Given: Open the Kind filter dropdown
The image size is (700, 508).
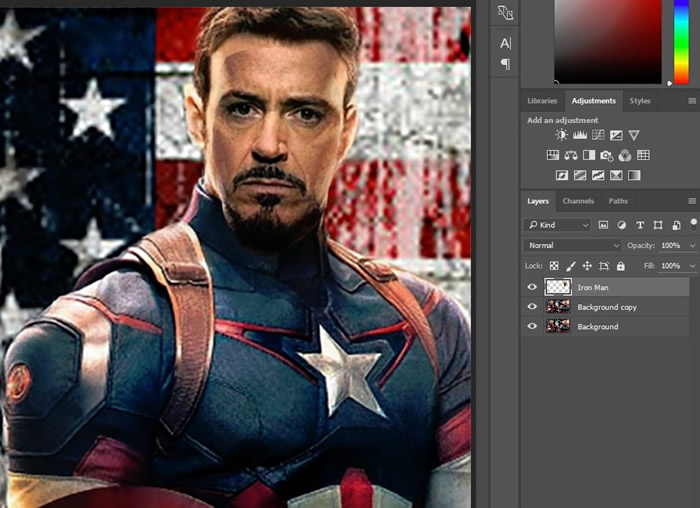Looking at the screenshot, I should 558,225.
